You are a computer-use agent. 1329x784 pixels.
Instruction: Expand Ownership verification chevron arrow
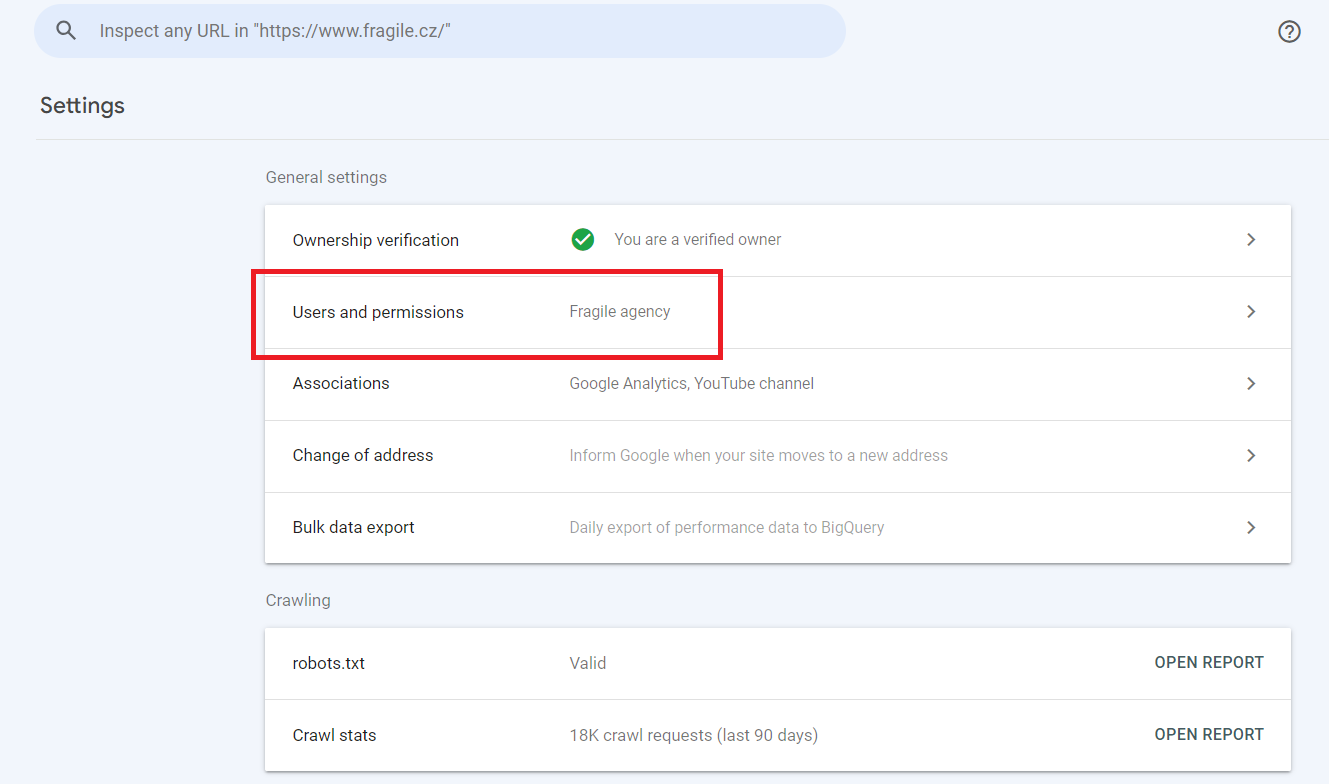(1250, 240)
